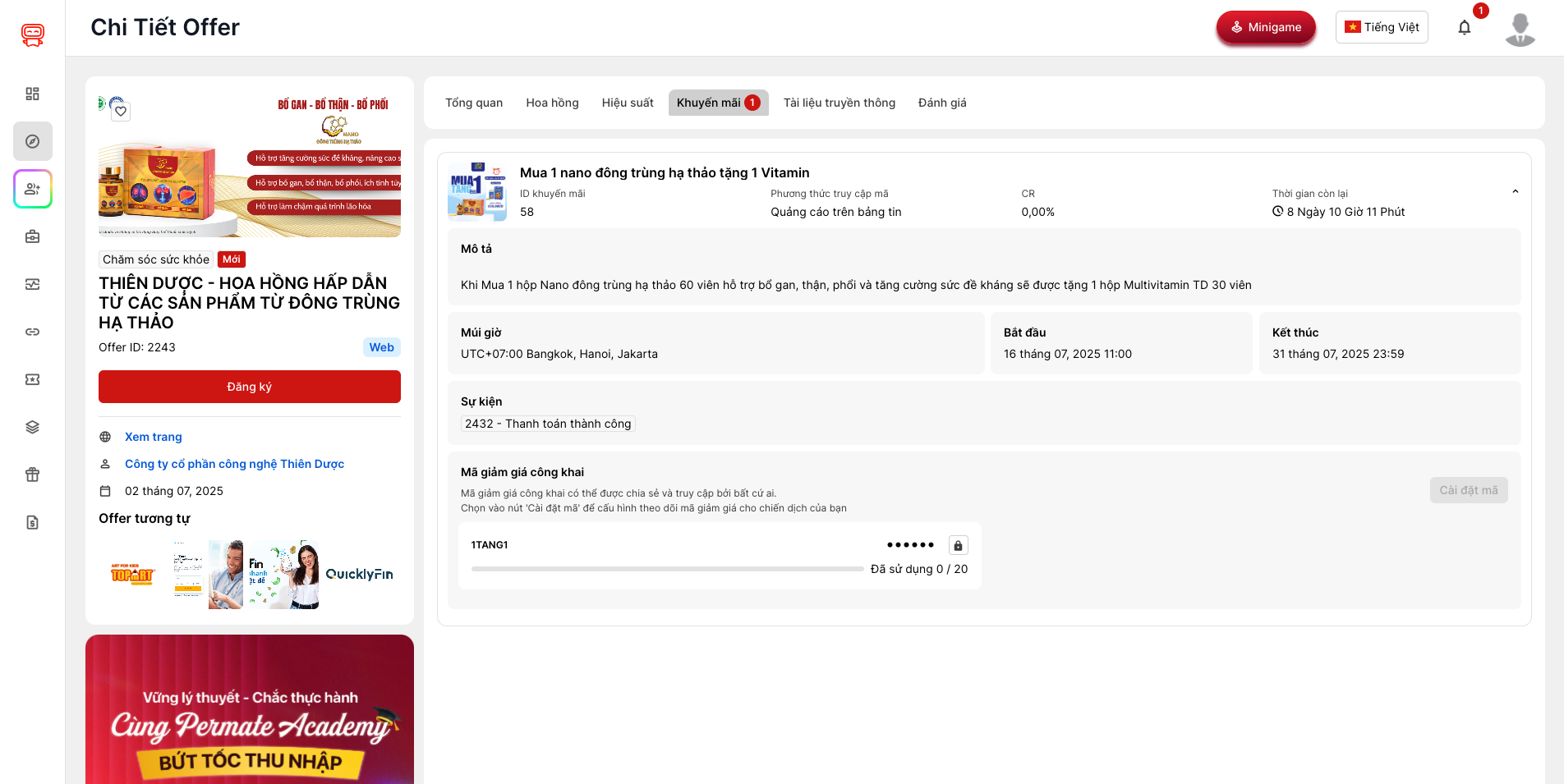Open the add-user referral sidebar icon
Screen dimensions: 1564x784
(33, 189)
